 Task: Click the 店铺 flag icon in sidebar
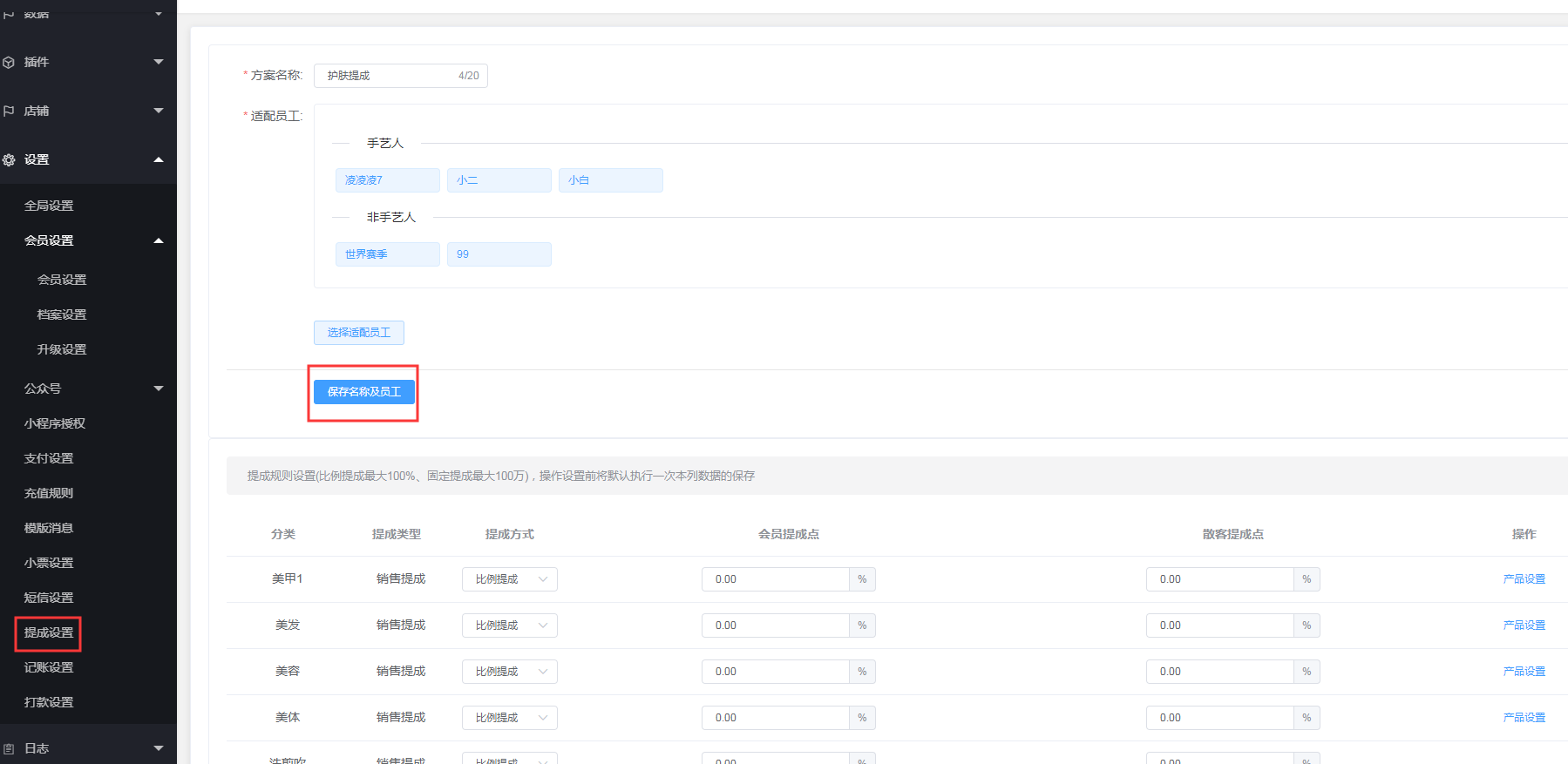pyautogui.click(x=9, y=112)
